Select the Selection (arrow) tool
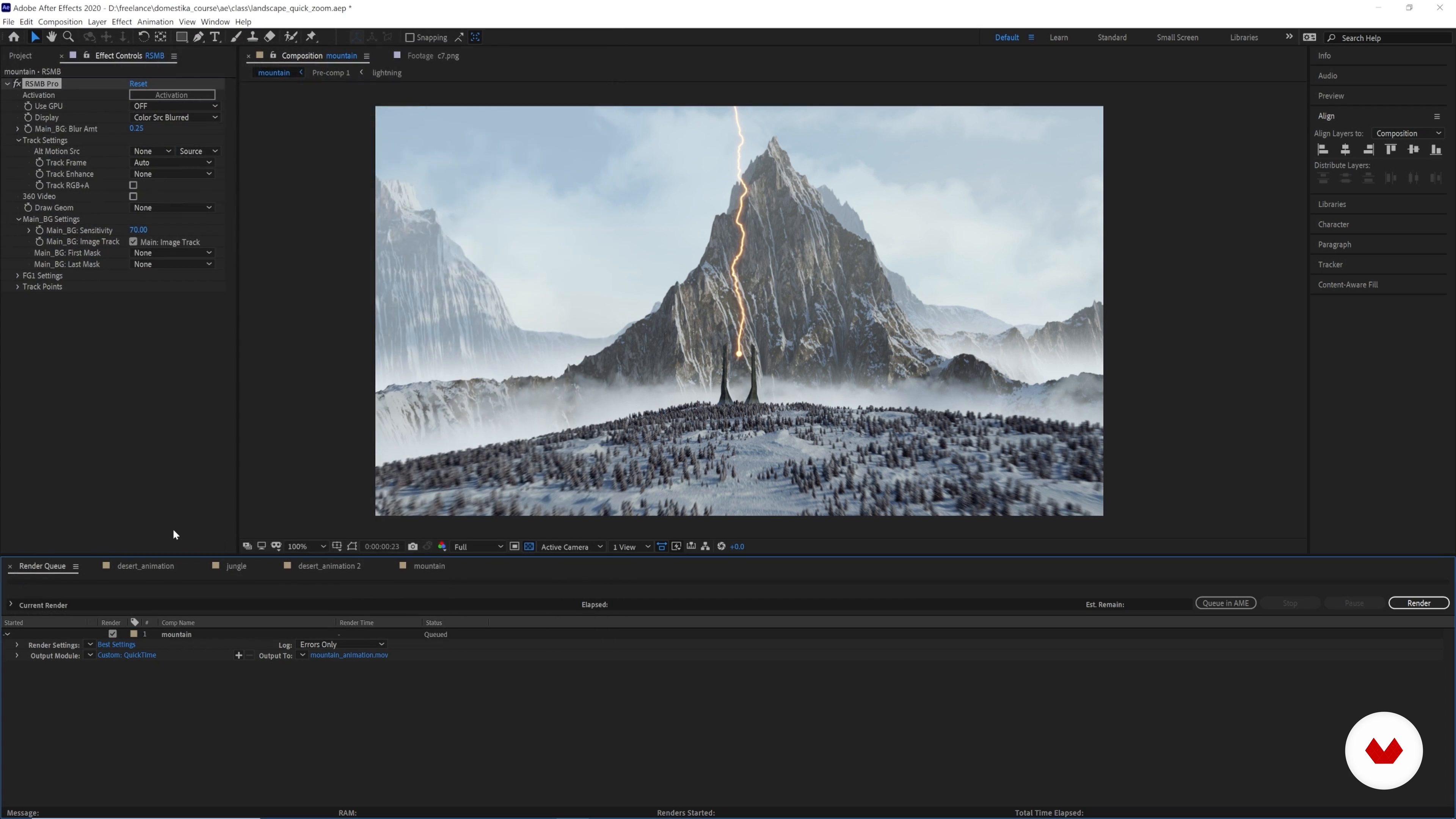This screenshot has height=819, width=1456. coord(35,37)
